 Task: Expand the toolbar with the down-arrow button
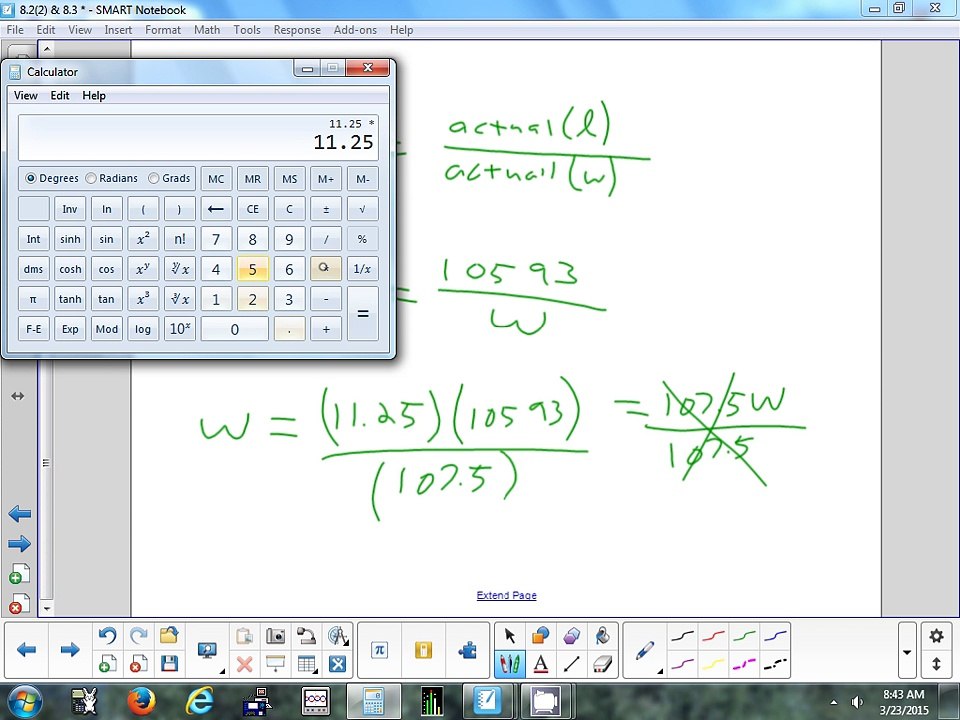(907, 651)
